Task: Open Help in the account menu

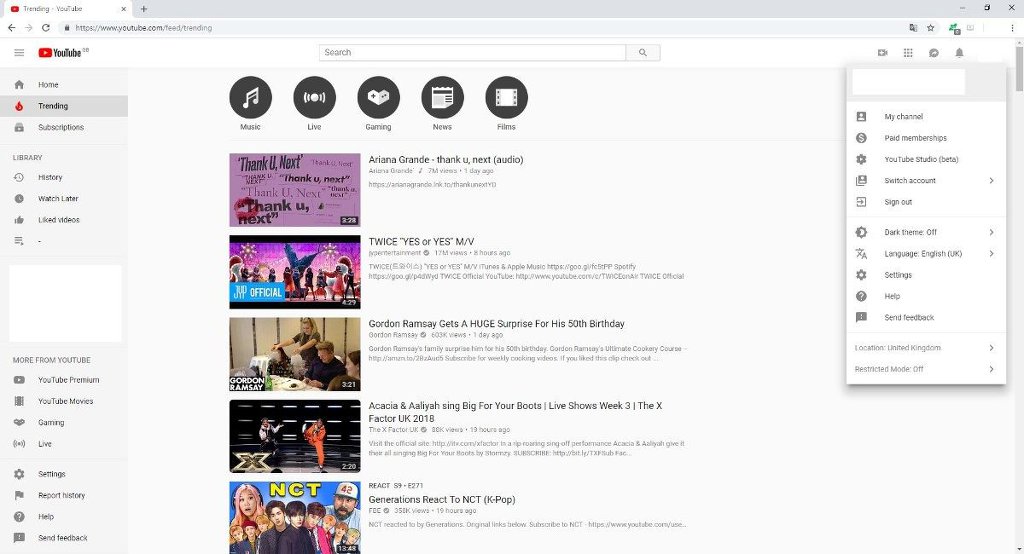Action: 926,296
